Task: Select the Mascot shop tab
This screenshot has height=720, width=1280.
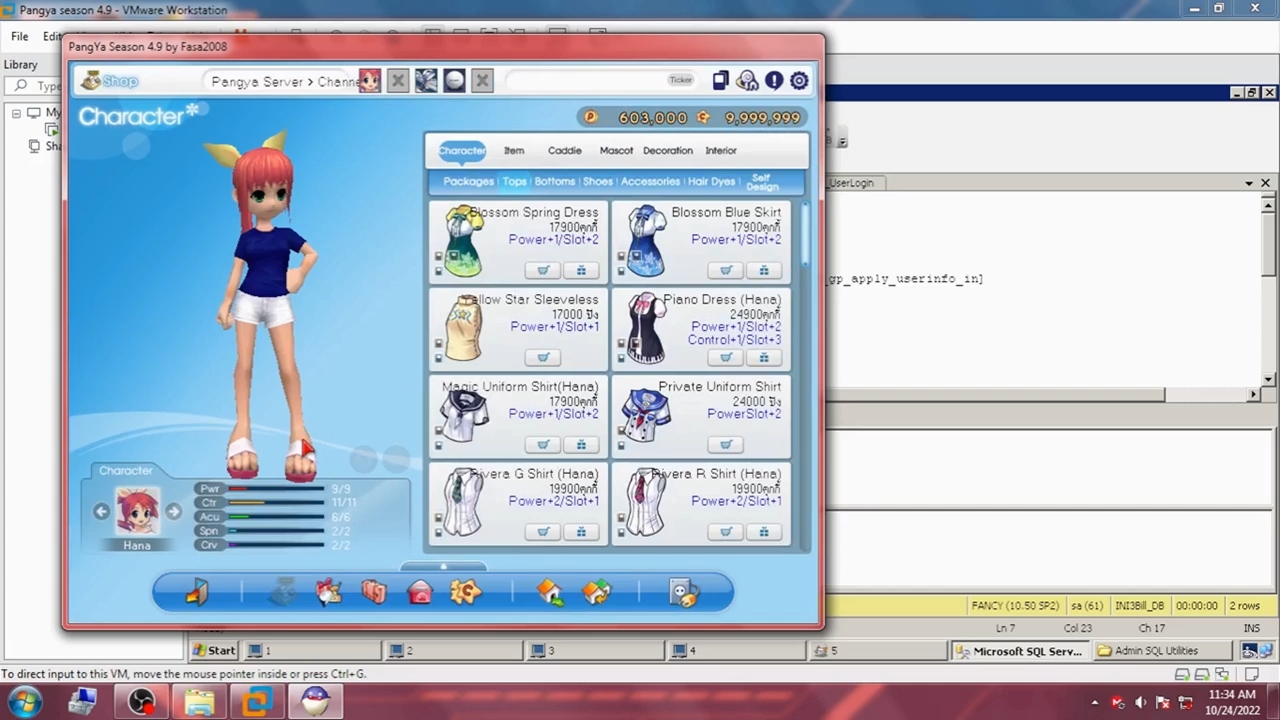Action: pyautogui.click(x=616, y=151)
